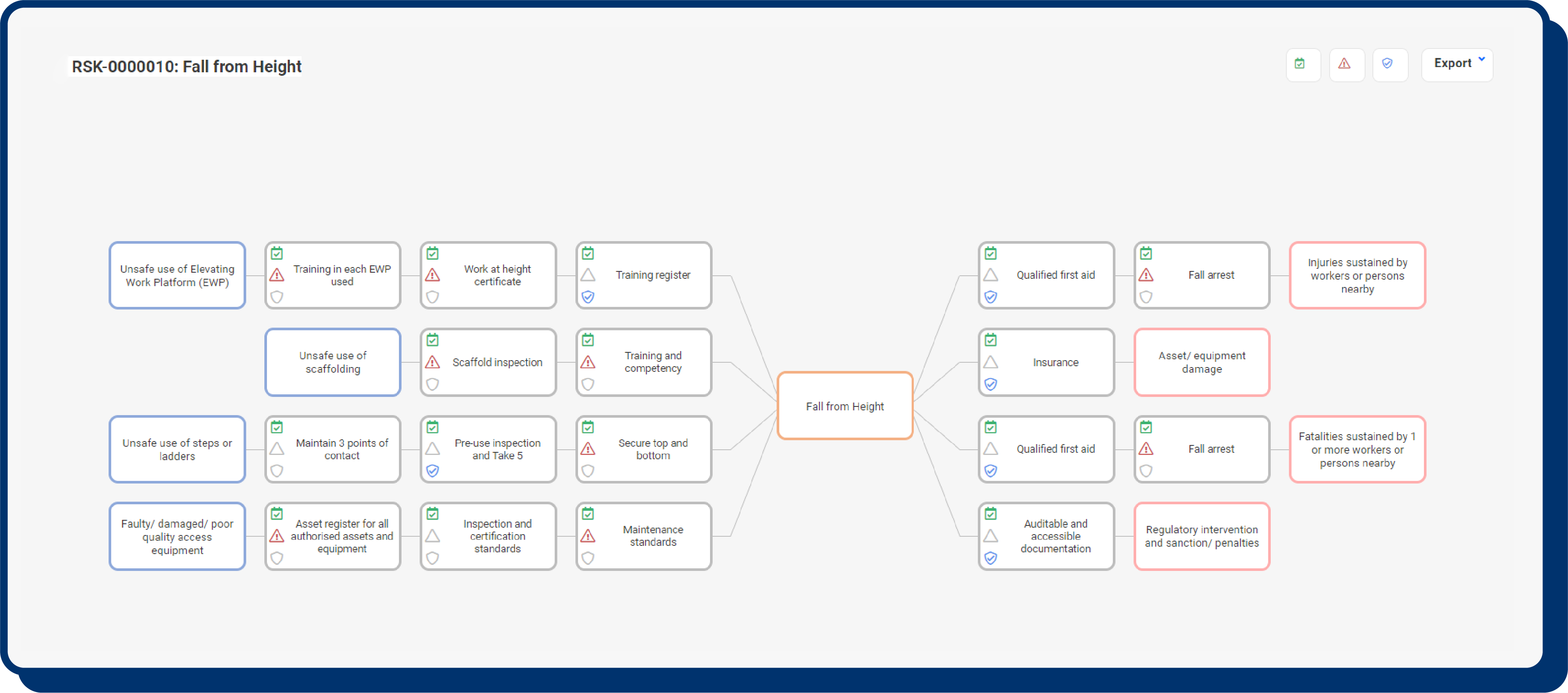The width and height of the screenshot is (1568, 693).
Task: Click calendar check icon on Insurance control
Action: (x=991, y=340)
